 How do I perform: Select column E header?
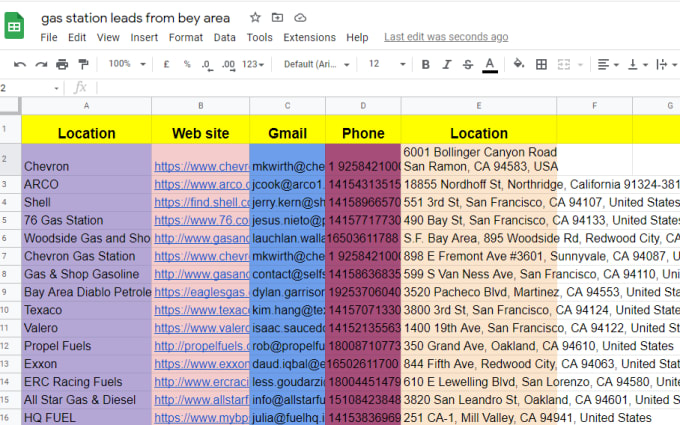point(479,106)
